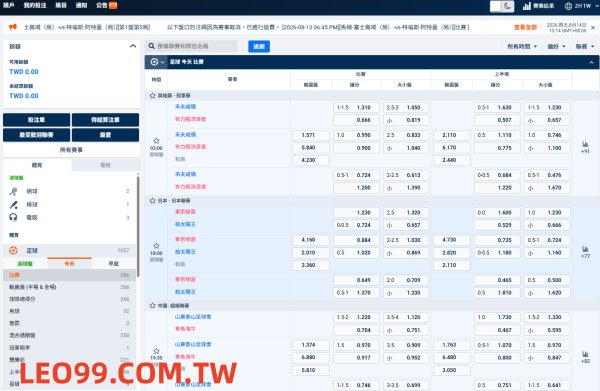
Task: Switch to the Today tab under football
Action: pyautogui.click(x=69, y=264)
